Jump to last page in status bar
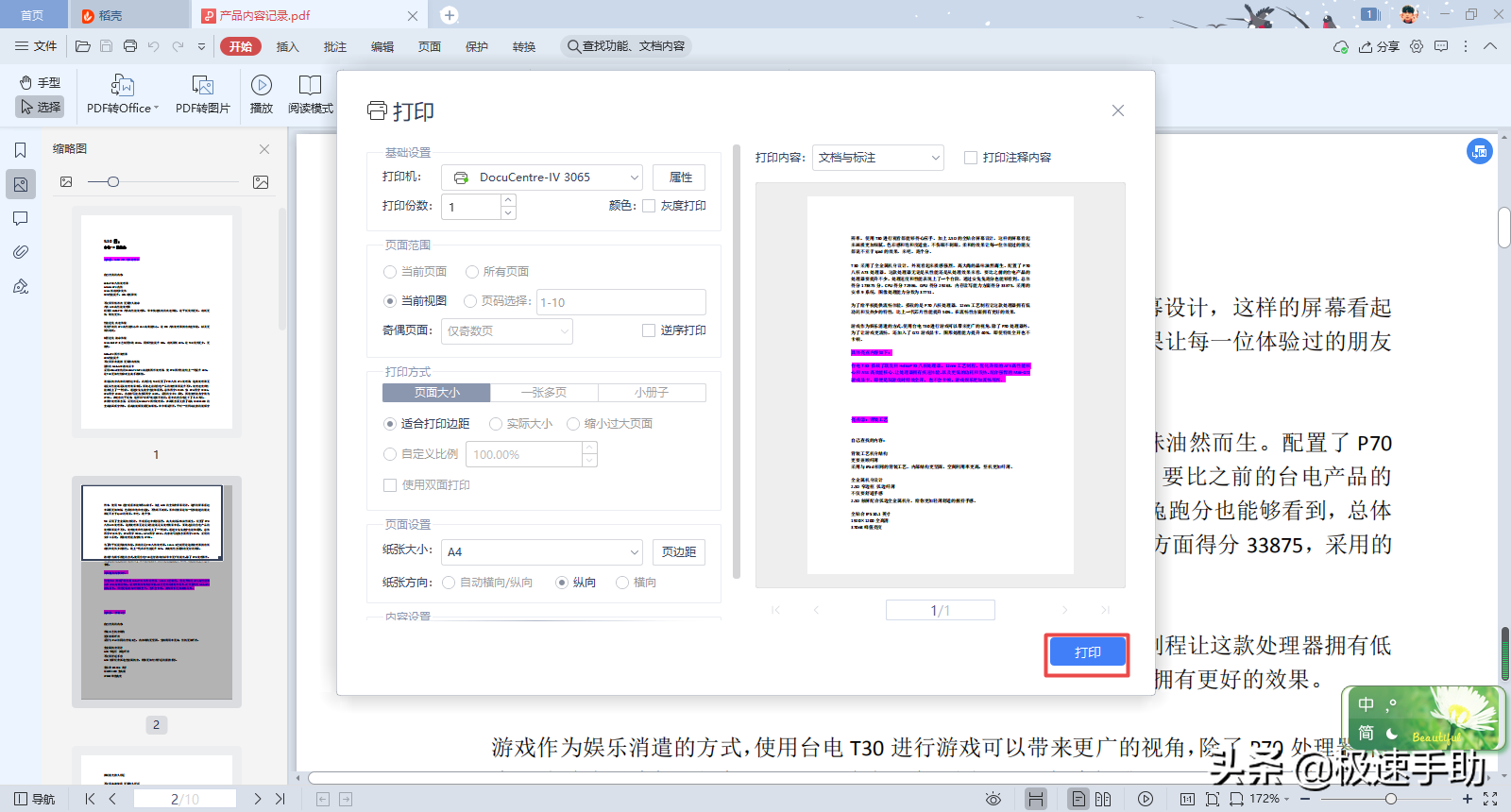 [280, 799]
